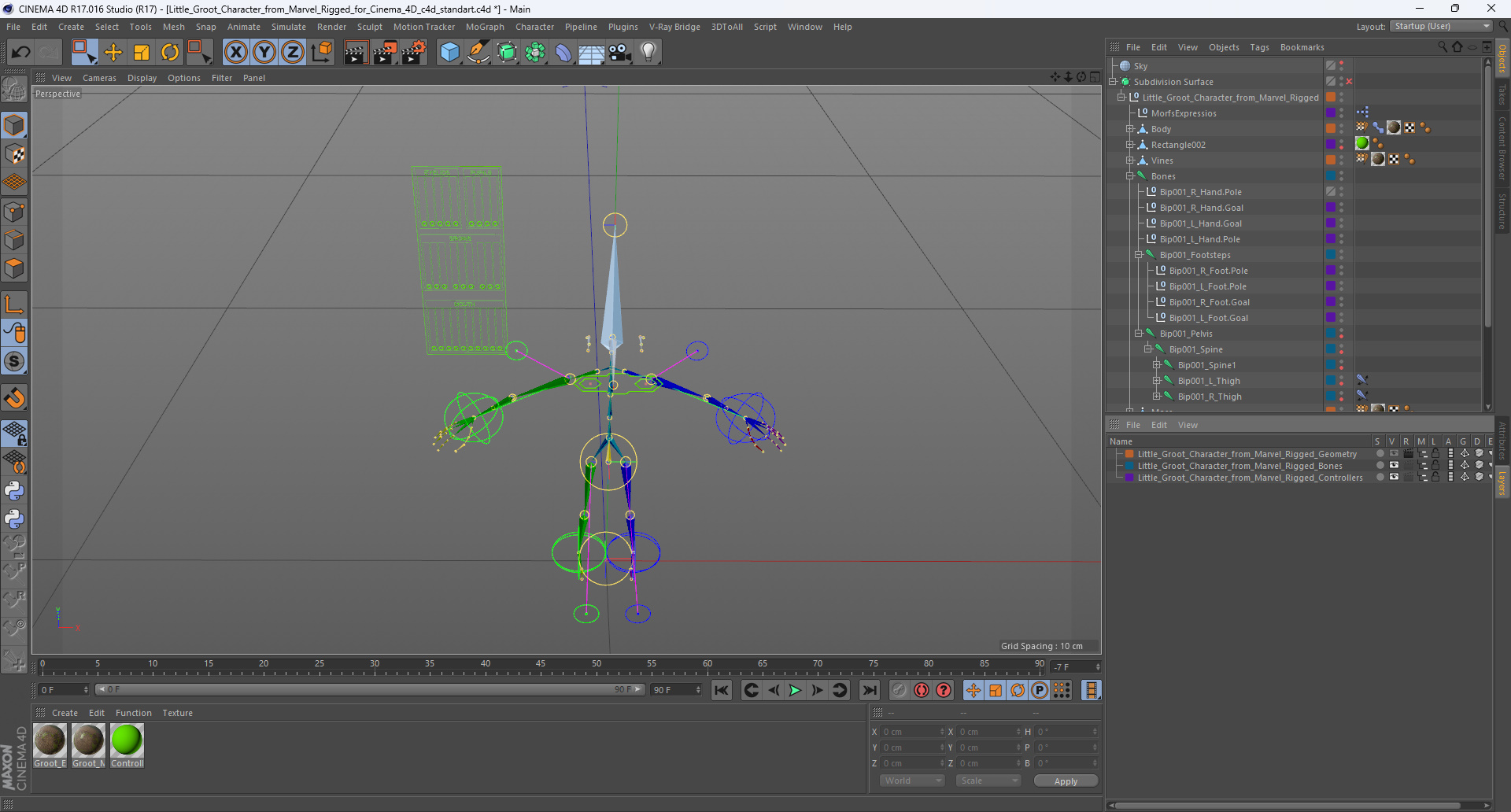Add a Camera object
The width and height of the screenshot is (1511, 812).
pos(620,52)
